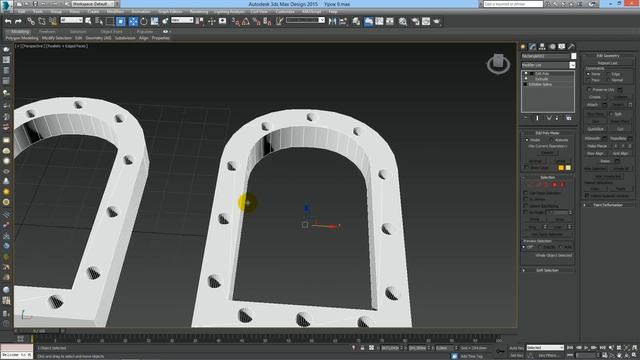Open the reference coordinate system dropdown
This screenshot has width=640, height=360.
pyautogui.click(x=182, y=20)
